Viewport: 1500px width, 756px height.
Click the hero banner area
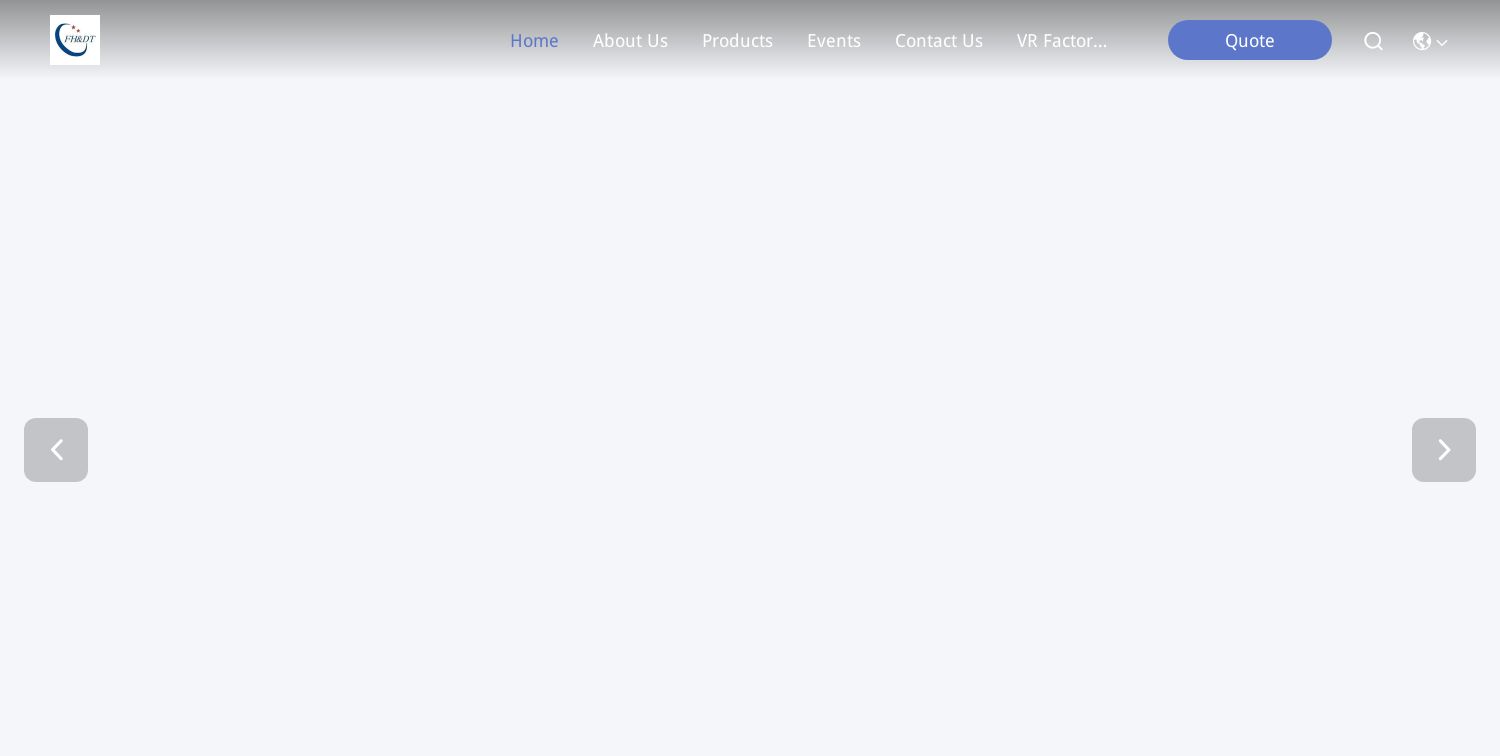(750, 400)
